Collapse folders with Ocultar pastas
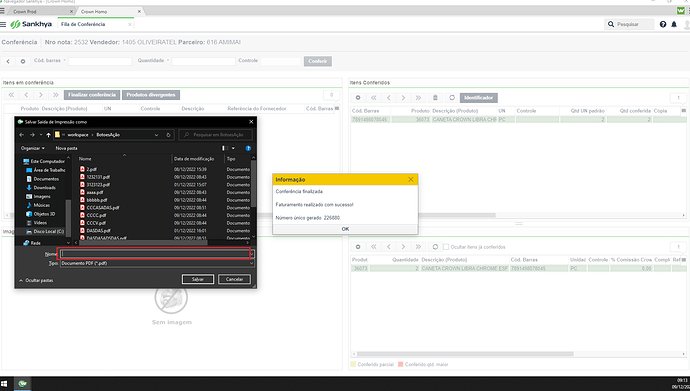Viewport: 690px width, 391px height. pos(36,280)
